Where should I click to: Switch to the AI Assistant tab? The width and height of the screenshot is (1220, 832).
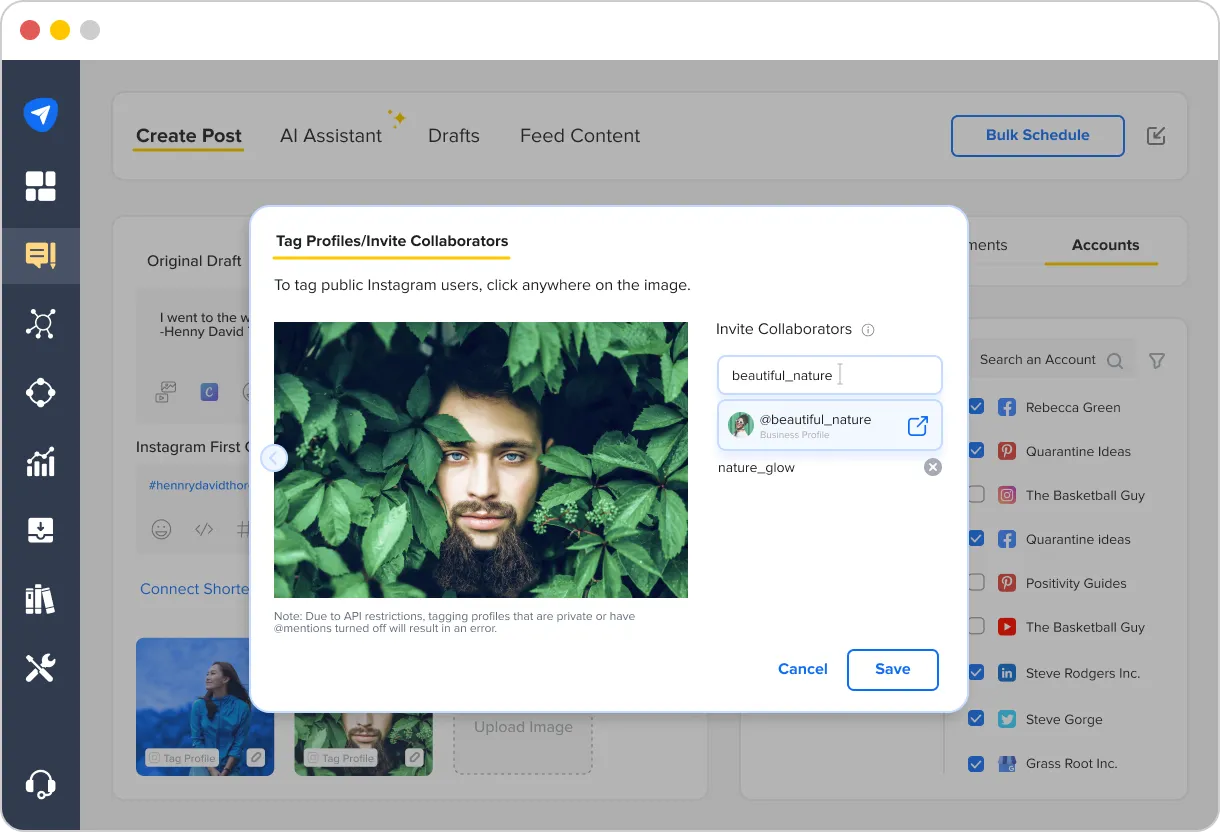(x=331, y=135)
